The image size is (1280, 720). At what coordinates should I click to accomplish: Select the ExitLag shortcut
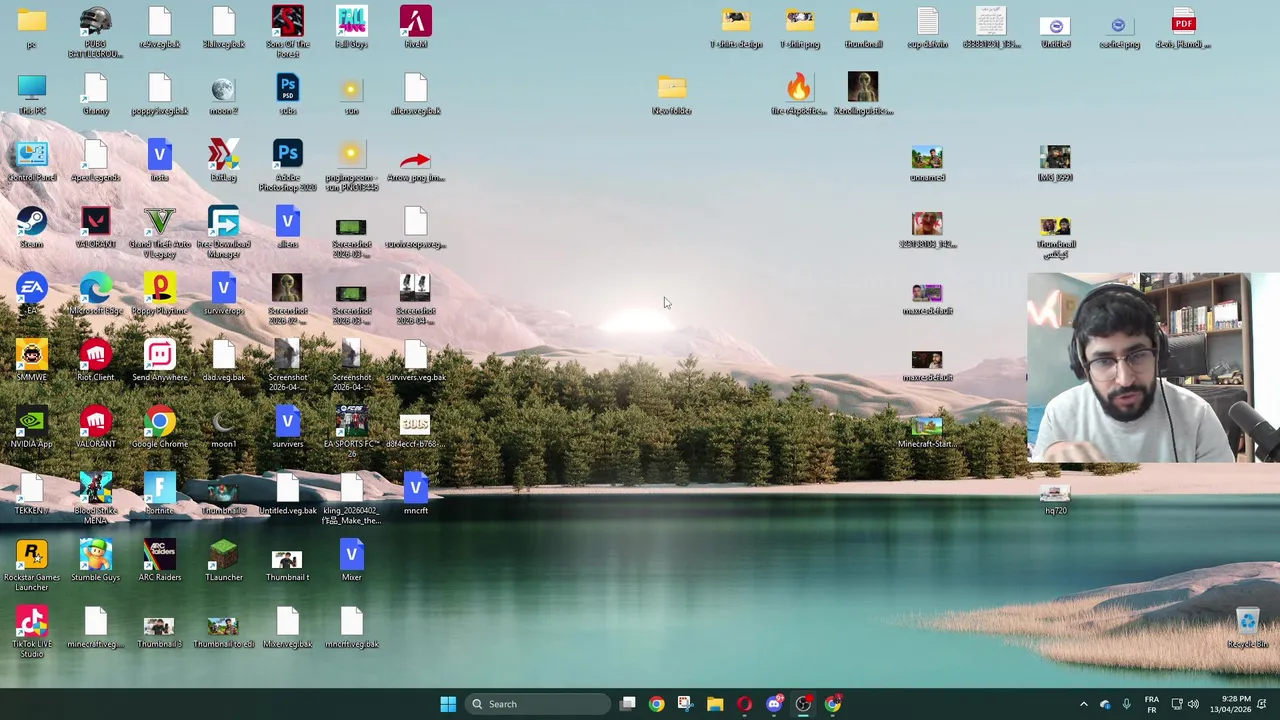coord(223,161)
